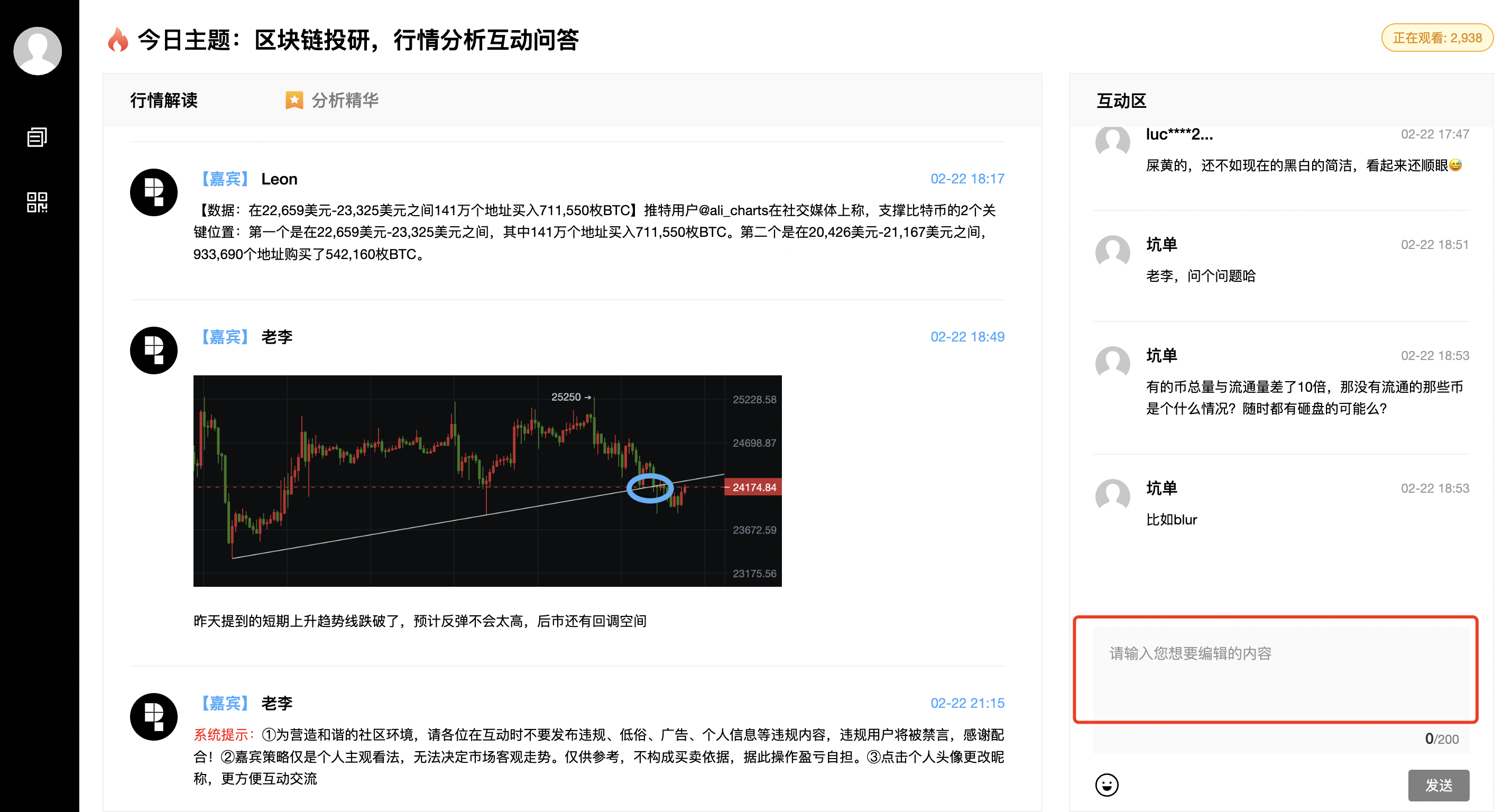
Task: Click the 互动区 panel heading
Action: click(x=1121, y=101)
